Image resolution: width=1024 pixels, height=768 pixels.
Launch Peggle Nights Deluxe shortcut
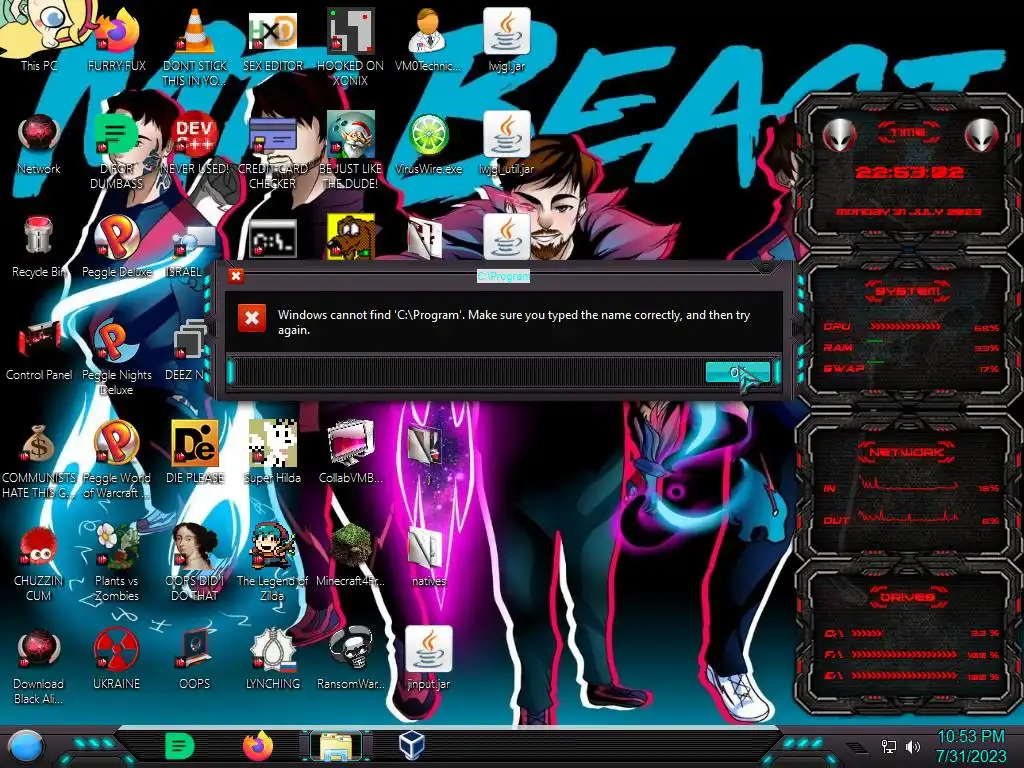(116, 358)
